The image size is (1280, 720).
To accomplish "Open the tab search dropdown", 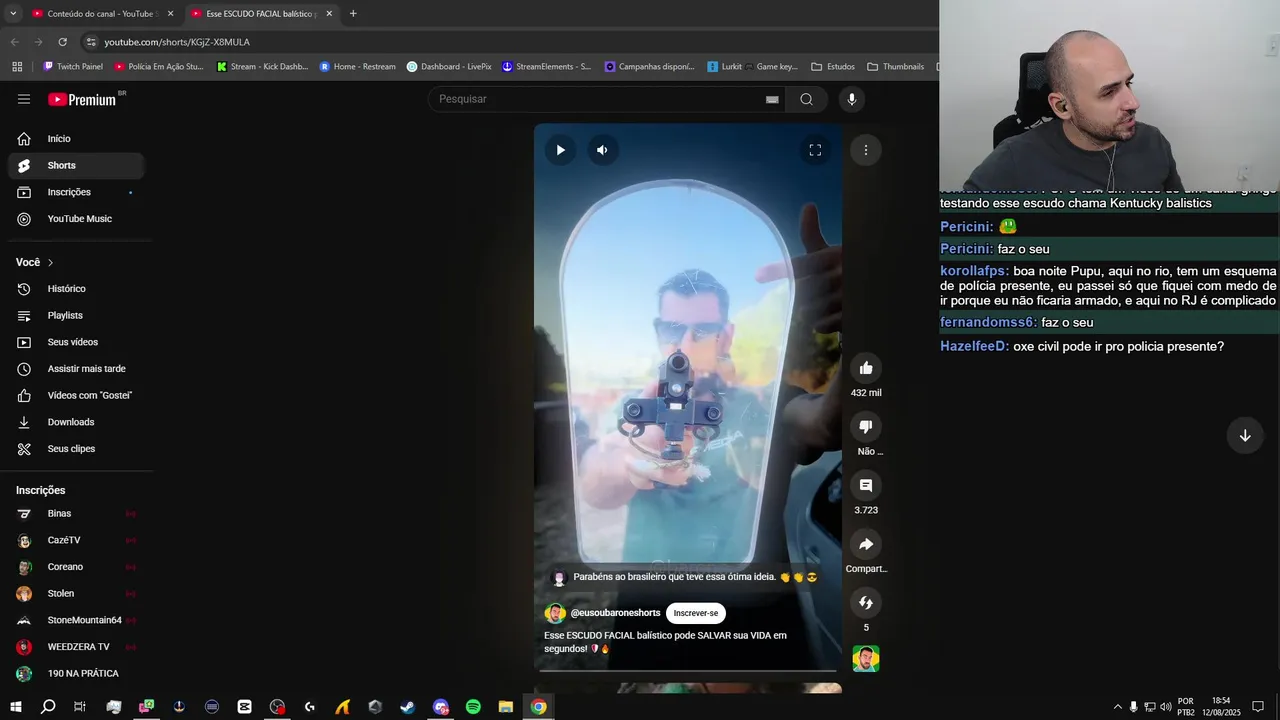I will point(13,14).
